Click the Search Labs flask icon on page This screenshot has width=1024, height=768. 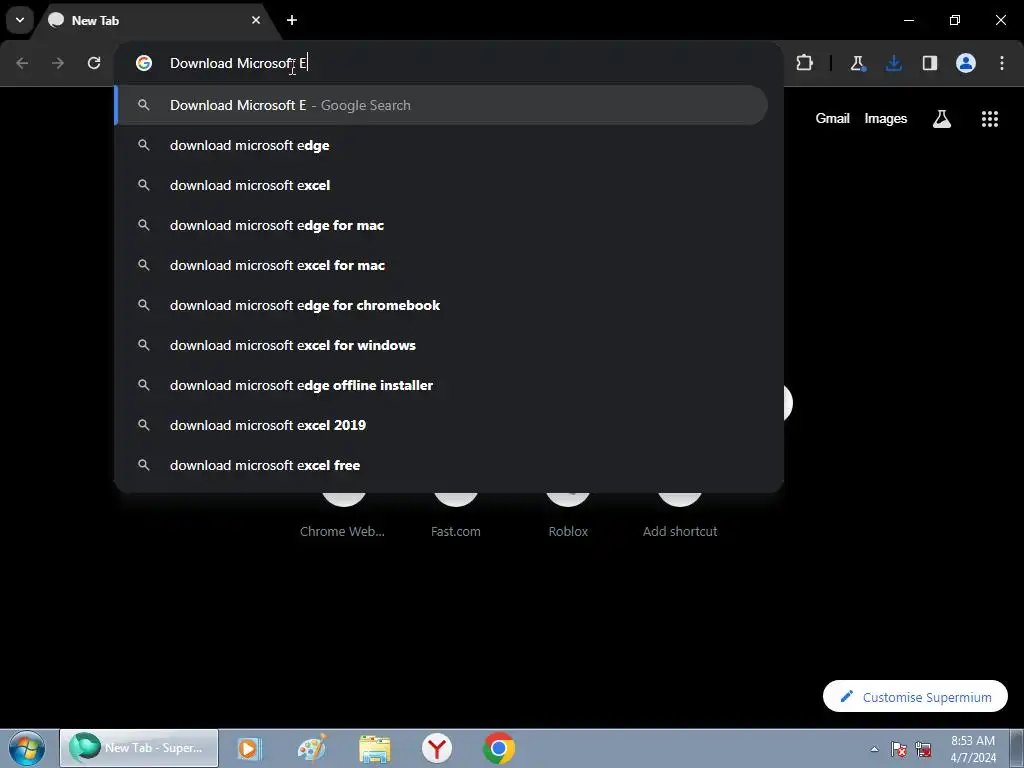(942, 118)
